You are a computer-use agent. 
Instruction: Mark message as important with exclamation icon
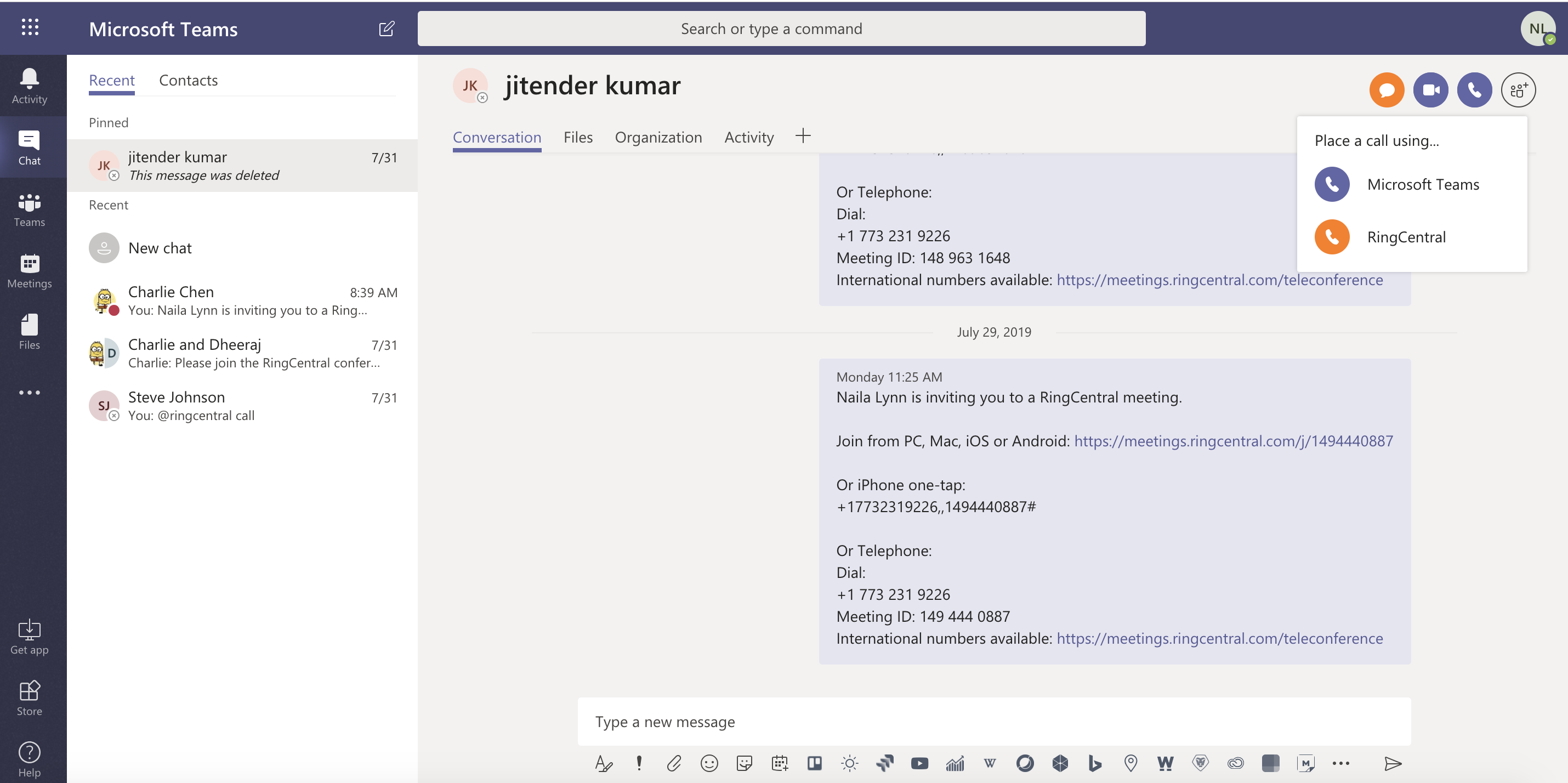(639, 763)
